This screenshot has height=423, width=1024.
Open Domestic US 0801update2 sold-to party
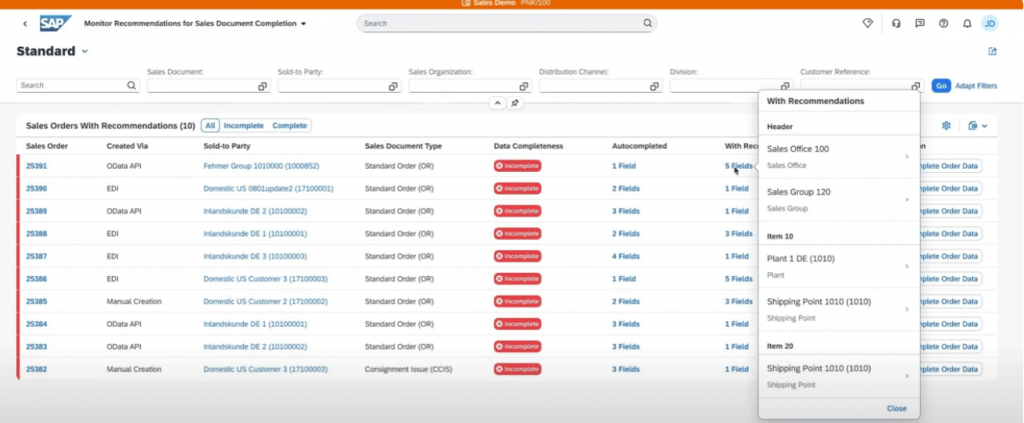point(268,189)
